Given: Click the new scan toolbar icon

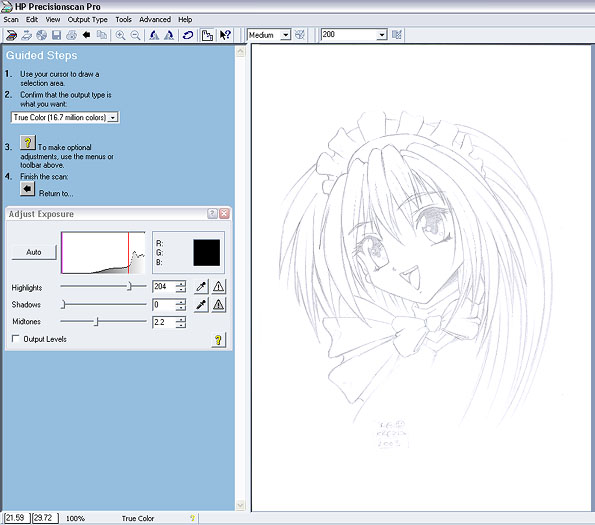Looking at the screenshot, I should tap(11, 35).
